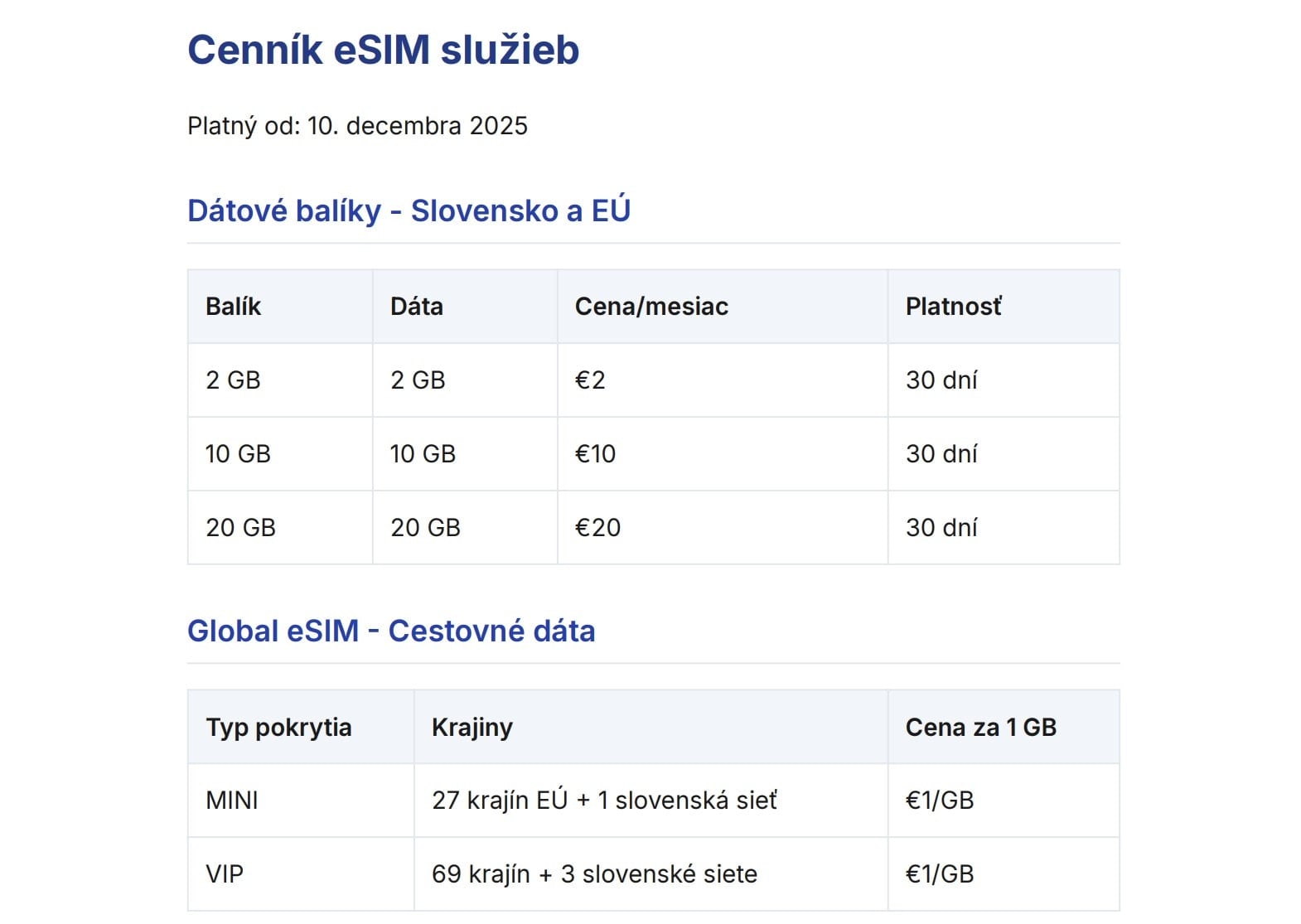Click the Global eSIM section heading
1301x924 pixels.
click(x=391, y=631)
